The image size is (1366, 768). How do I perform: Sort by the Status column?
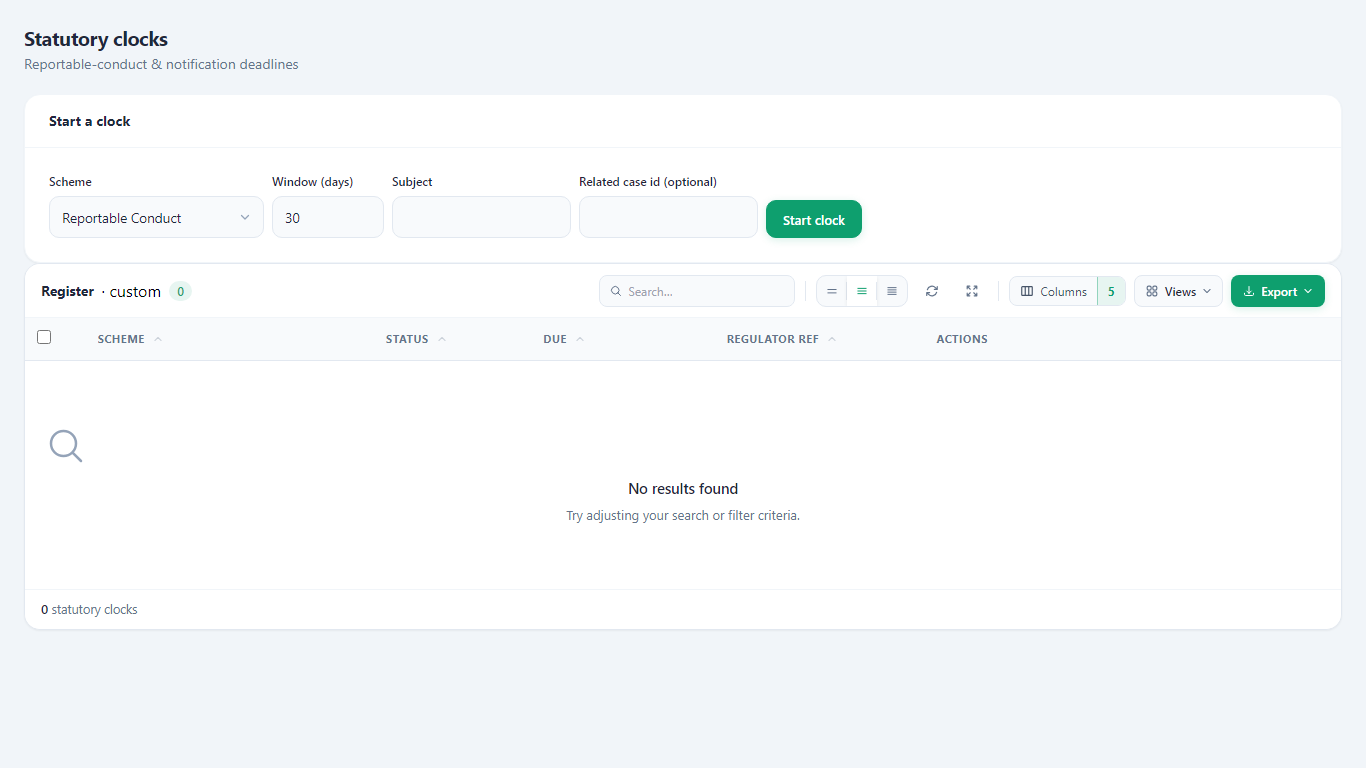(x=416, y=339)
